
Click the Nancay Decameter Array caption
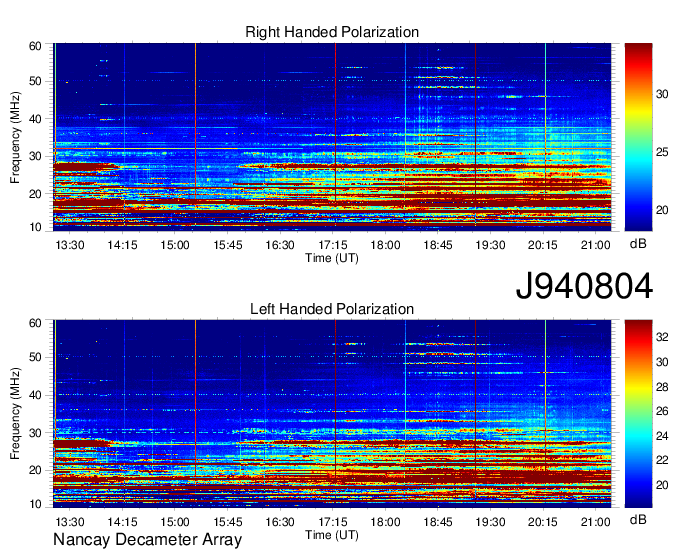pos(147,540)
